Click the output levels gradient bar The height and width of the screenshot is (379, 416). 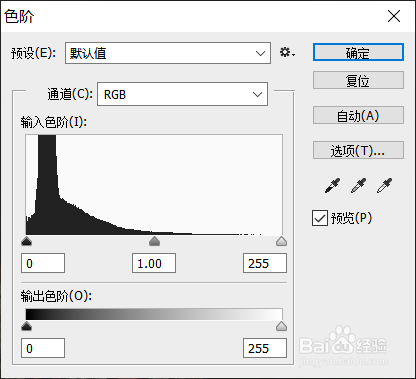(x=154, y=314)
